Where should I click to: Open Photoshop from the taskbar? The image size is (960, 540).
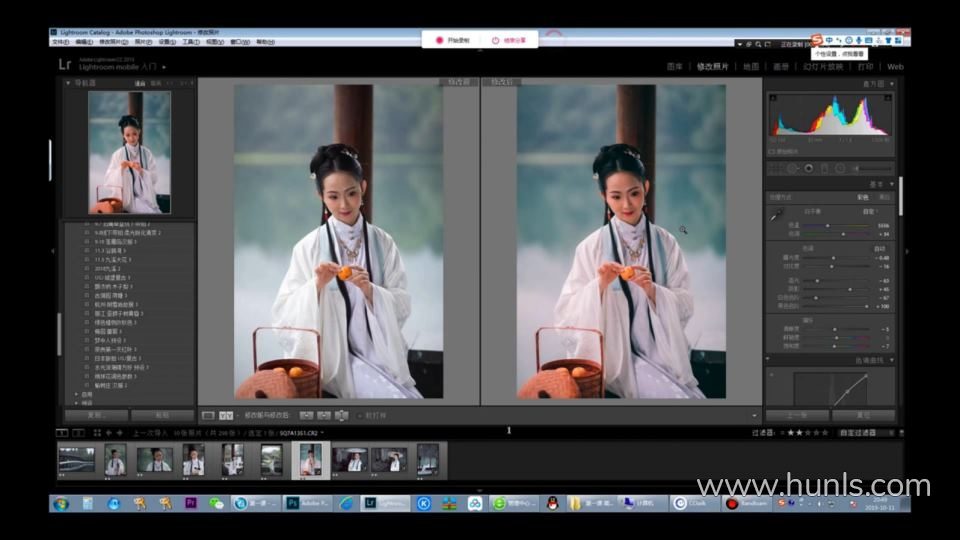click(x=309, y=503)
